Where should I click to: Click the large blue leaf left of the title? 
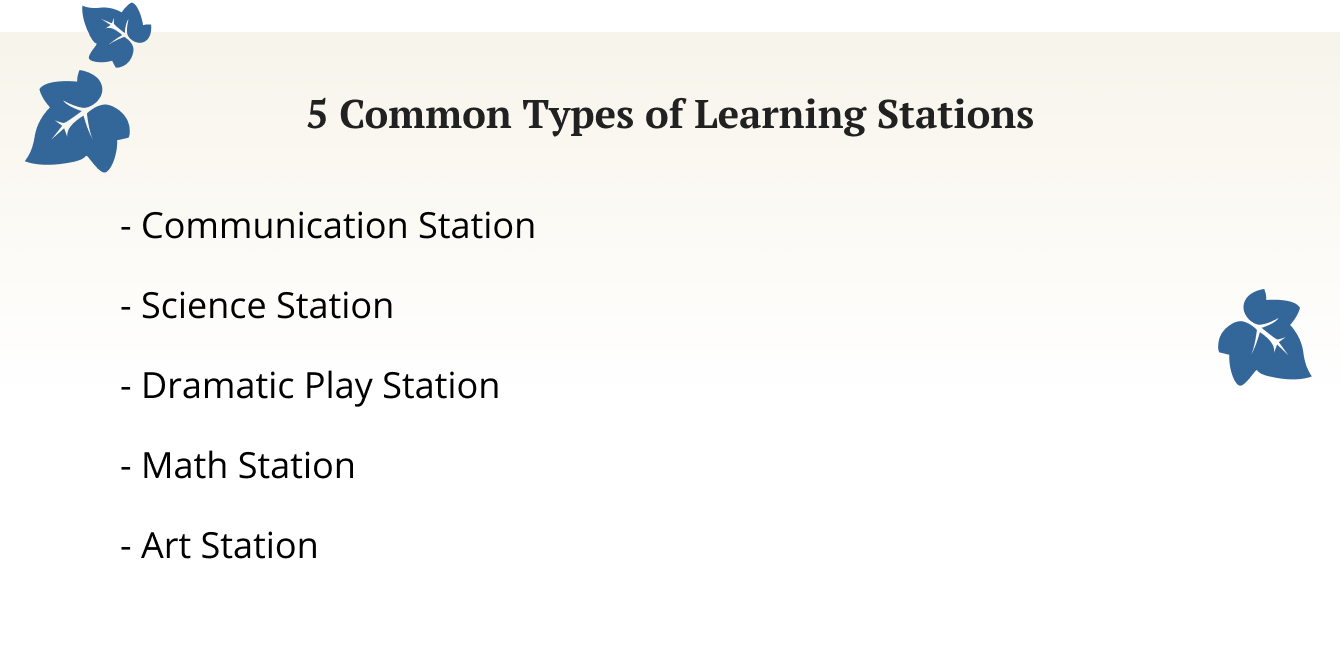[x=78, y=124]
